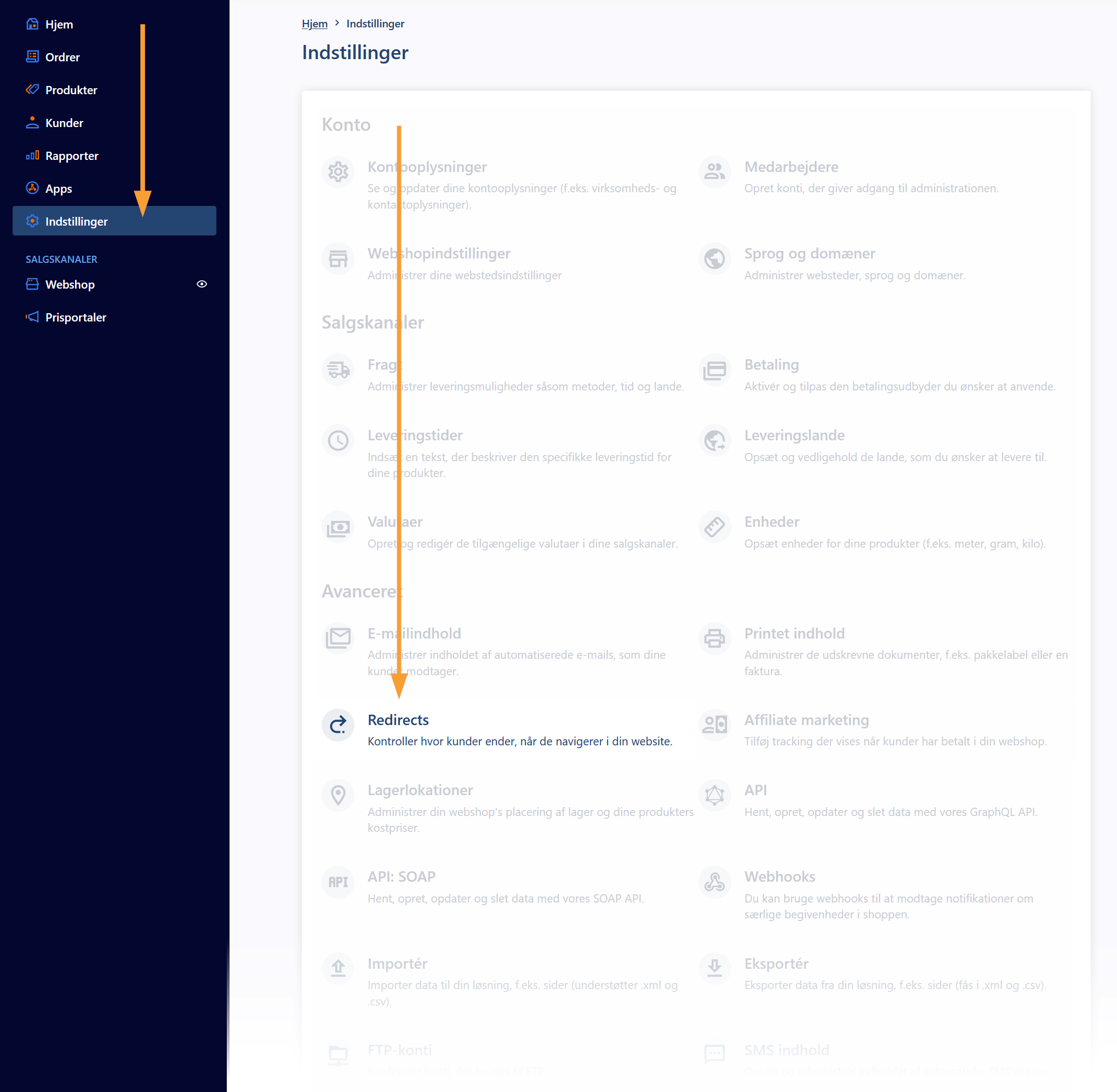
Task: Open Leveringstider settings
Action: pos(415,435)
